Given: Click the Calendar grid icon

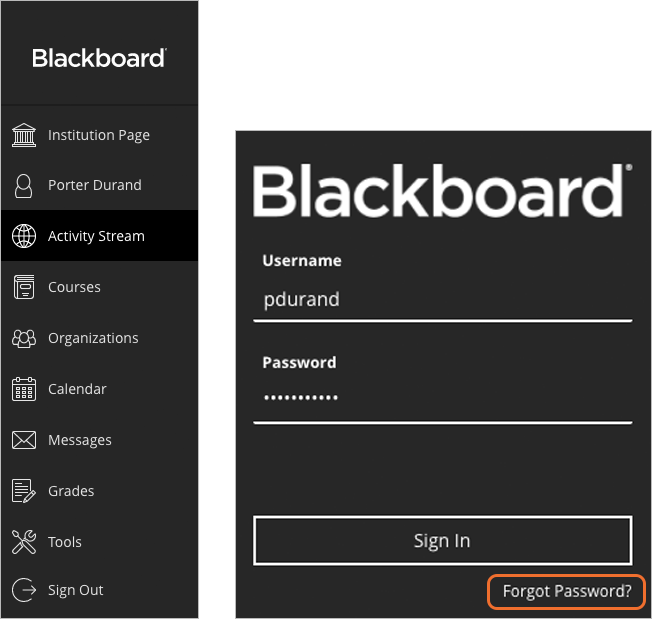Looking at the screenshot, I should tap(24, 389).
